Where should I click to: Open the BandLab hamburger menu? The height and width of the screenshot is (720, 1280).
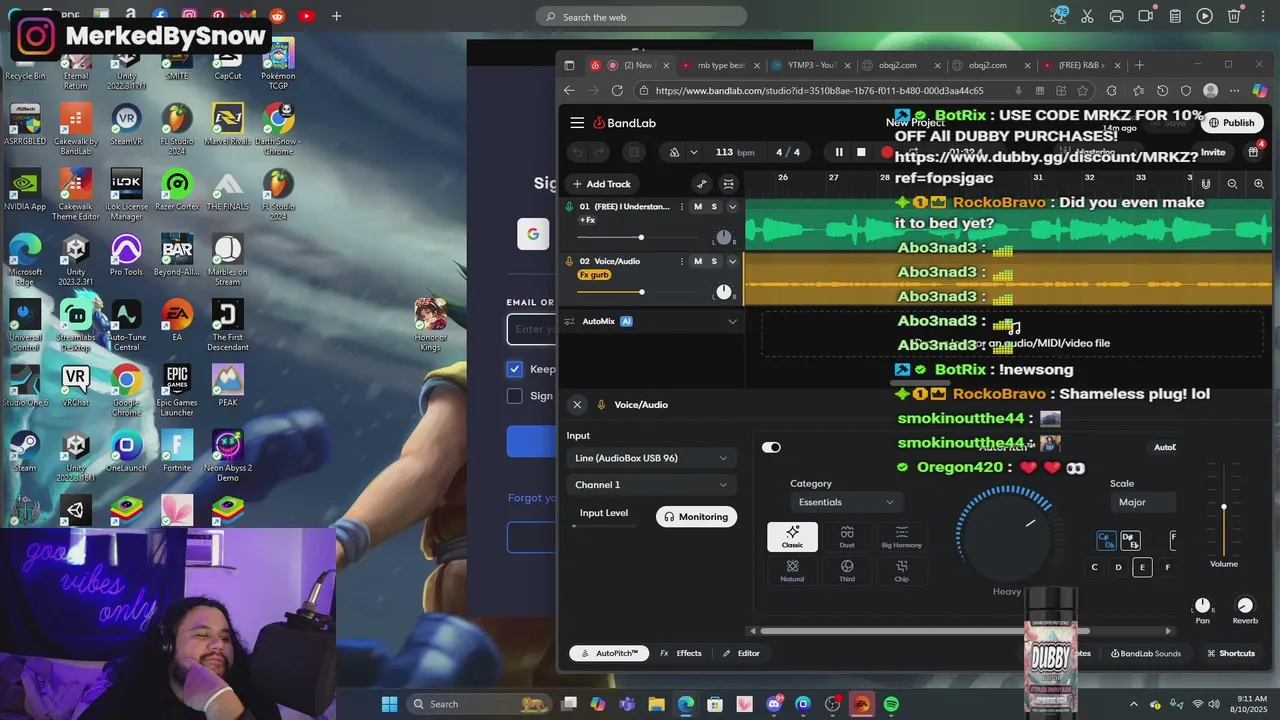point(577,123)
